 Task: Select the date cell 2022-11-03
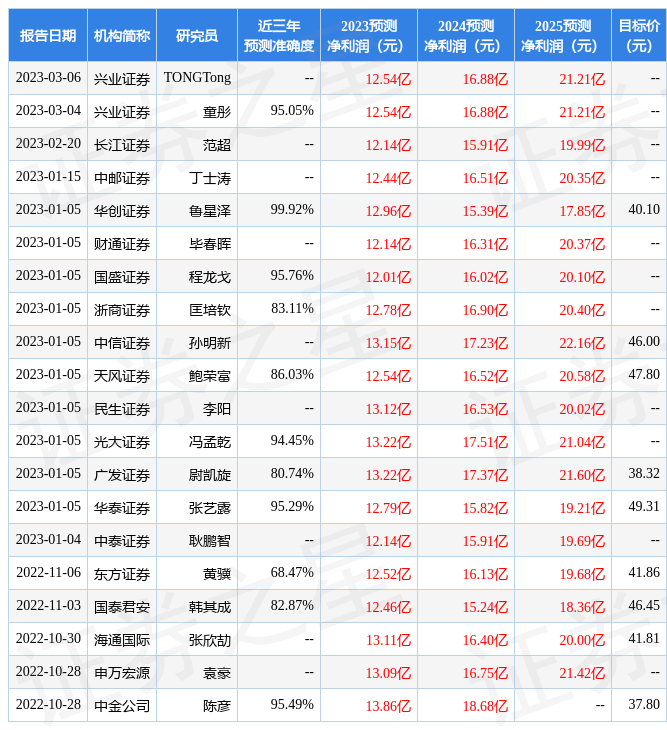pos(48,606)
